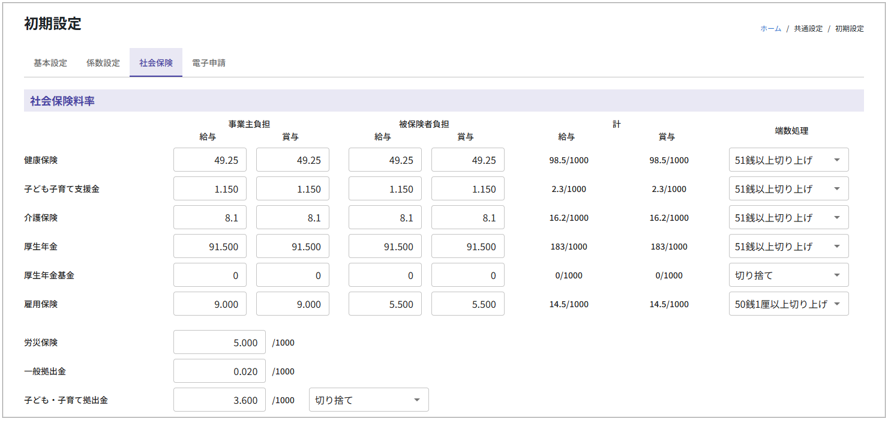This screenshot has height=421, width=889.
Task: Open 子ども子育て支援金 rounding dropdown
Action: coord(788,189)
